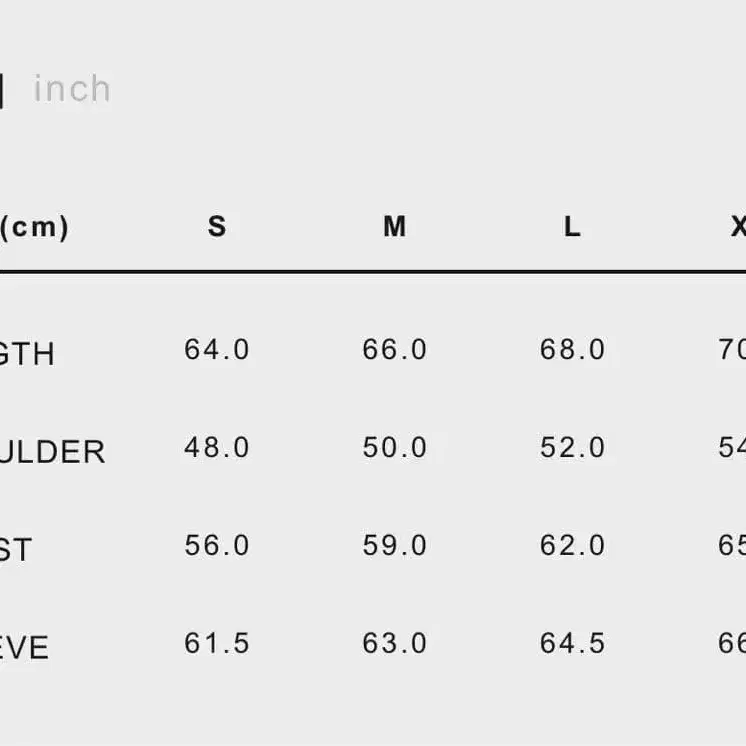Click the (cm) unit header label
Viewport: 746px width, 746px height.
35,228
